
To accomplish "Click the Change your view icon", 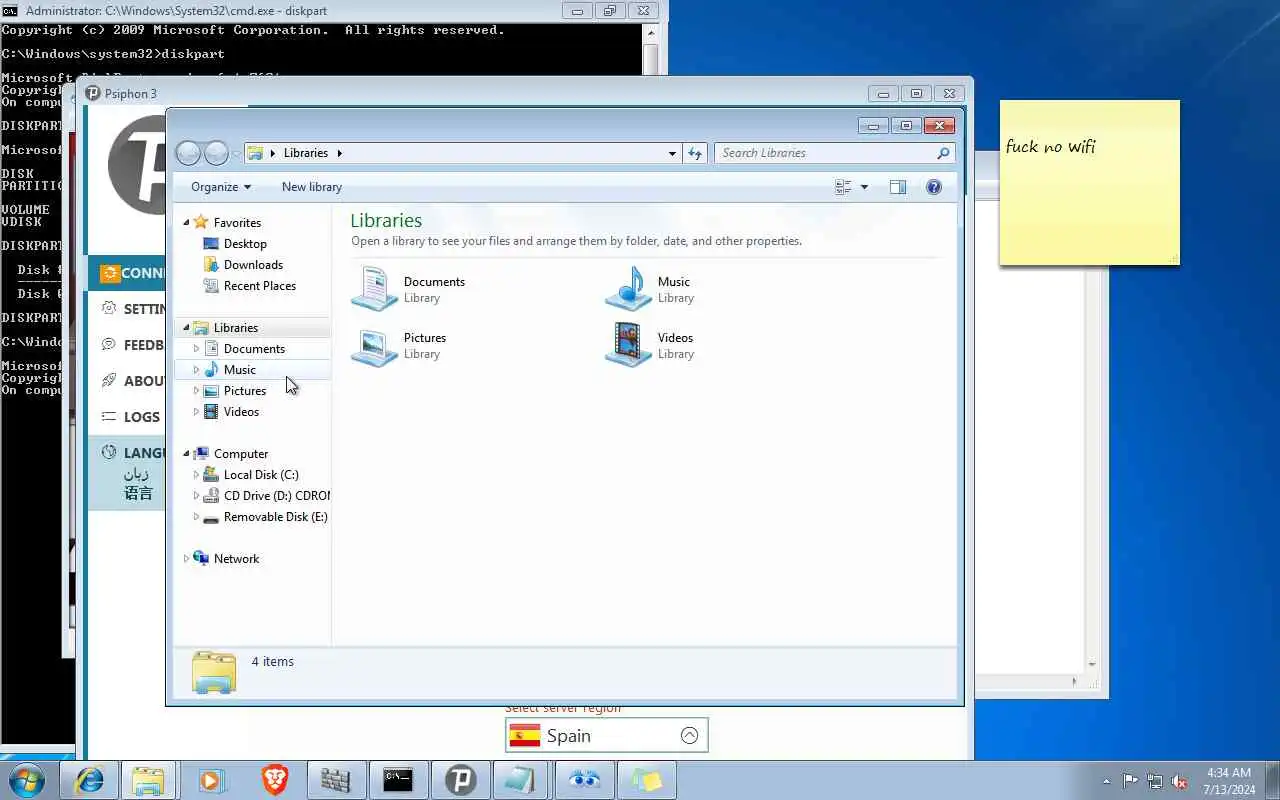I will (843, 187).
